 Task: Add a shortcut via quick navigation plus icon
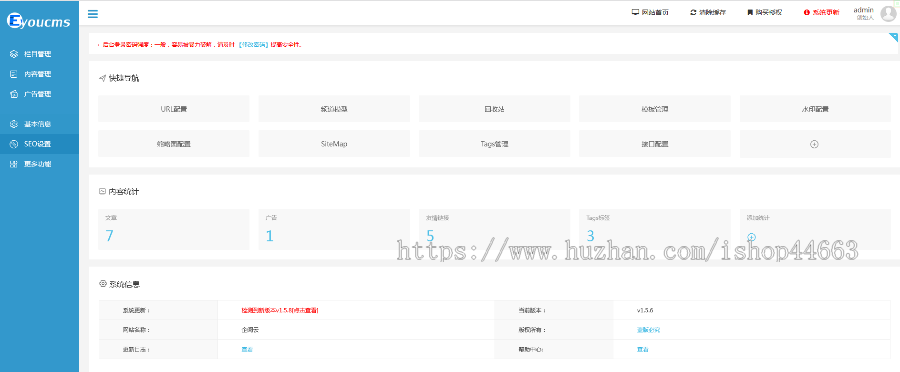(814, 144)
